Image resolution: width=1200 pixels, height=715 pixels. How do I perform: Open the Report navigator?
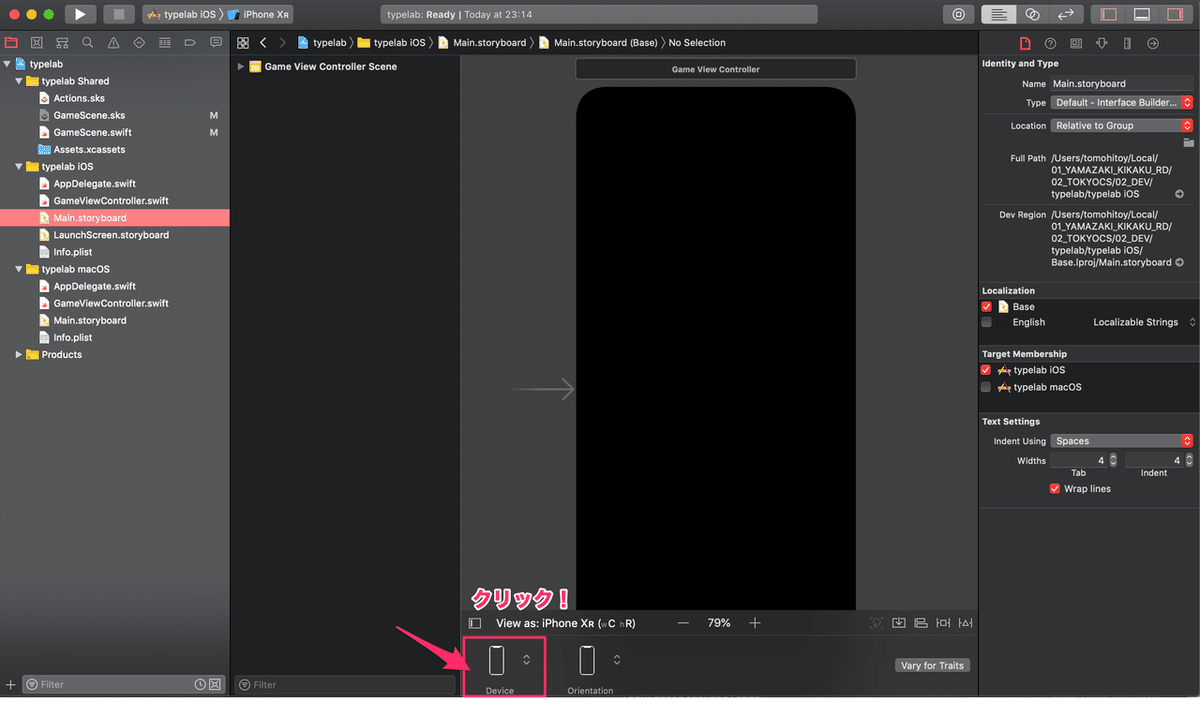[216, 43]
